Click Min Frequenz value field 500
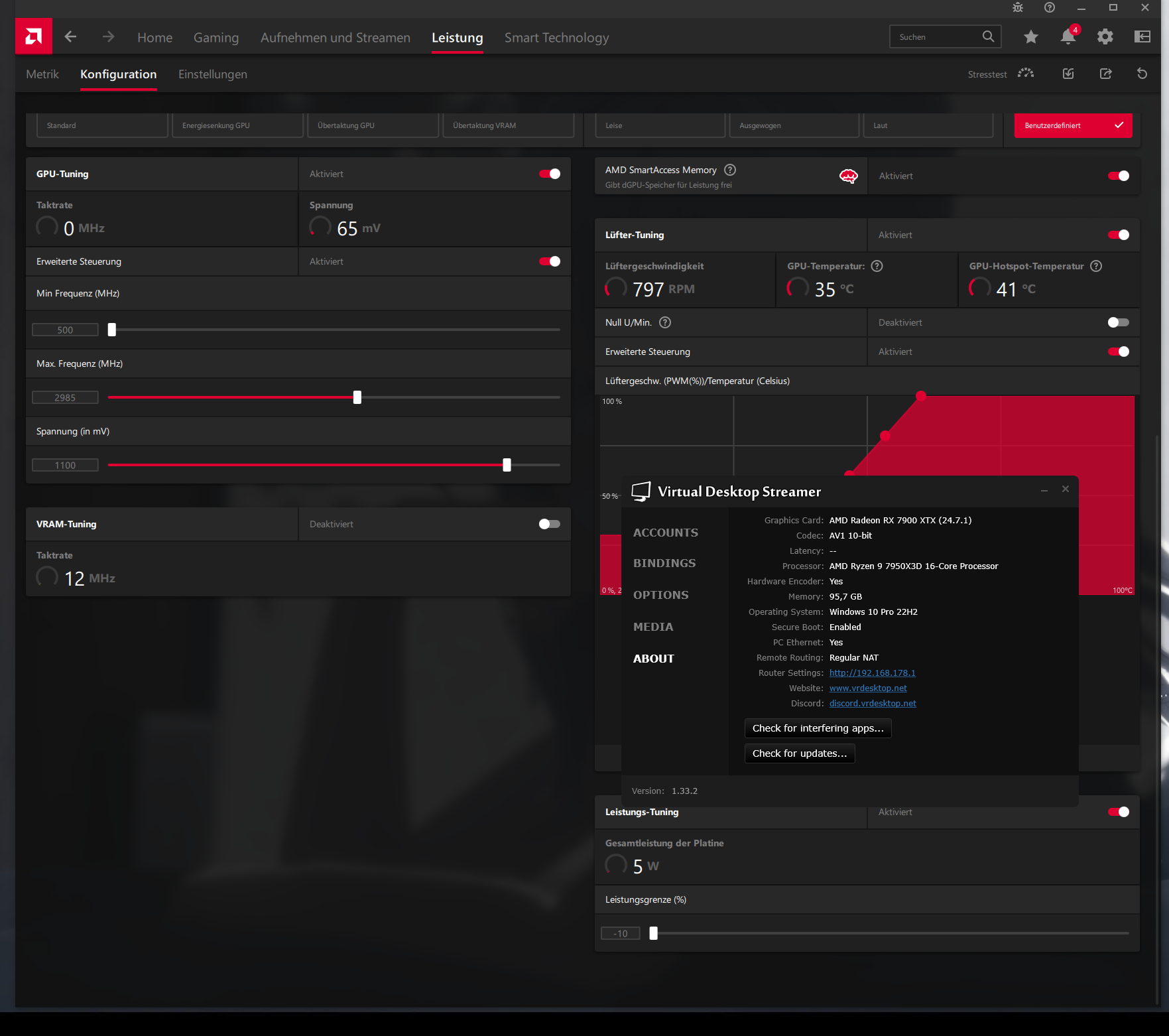This screenshot has height=1036, width=1169. [65, 330]
